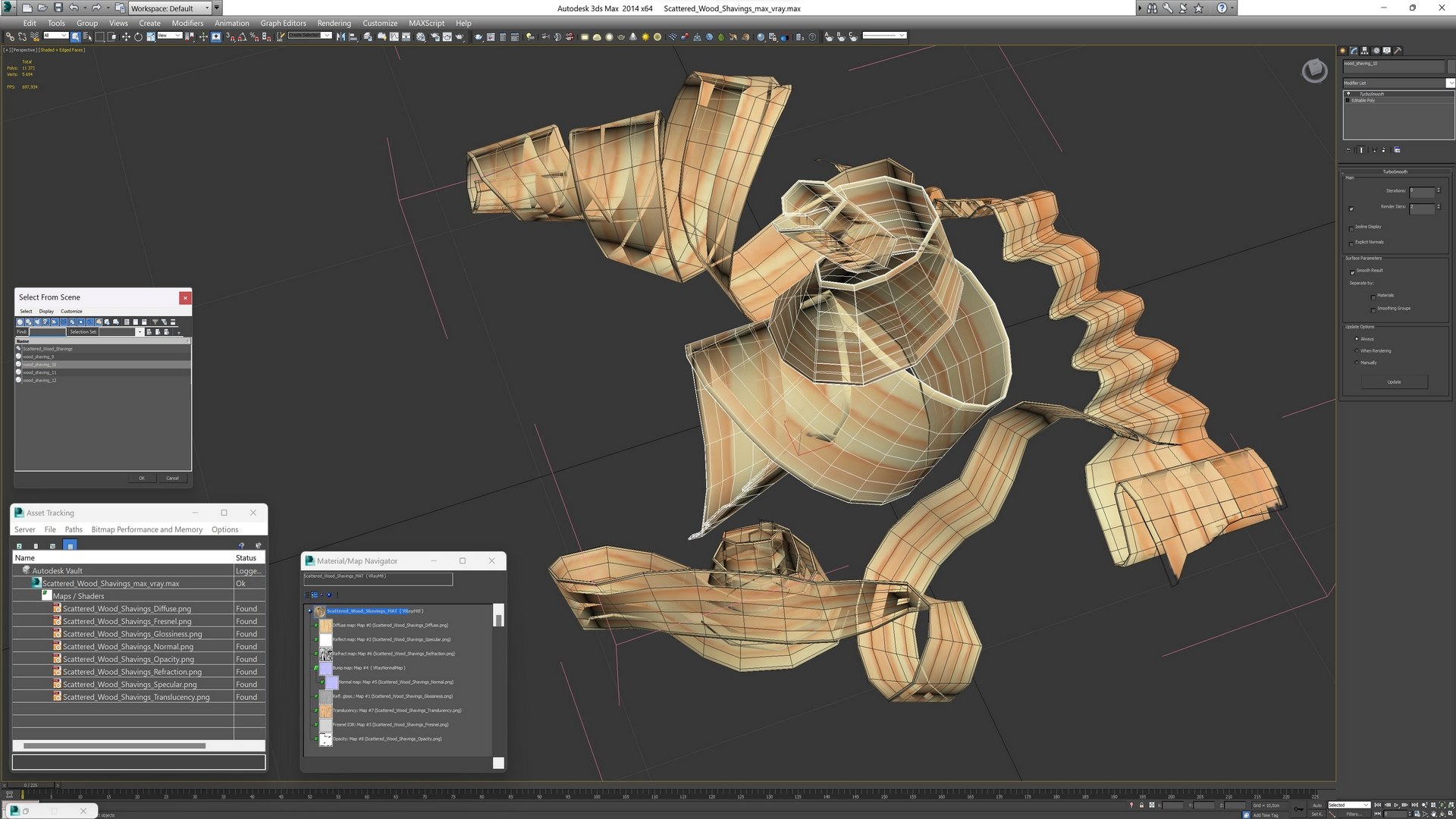Screen dimensions: 1456x819
Task: Click OK in Select From Scene dialog
Action: click(141, 478)
